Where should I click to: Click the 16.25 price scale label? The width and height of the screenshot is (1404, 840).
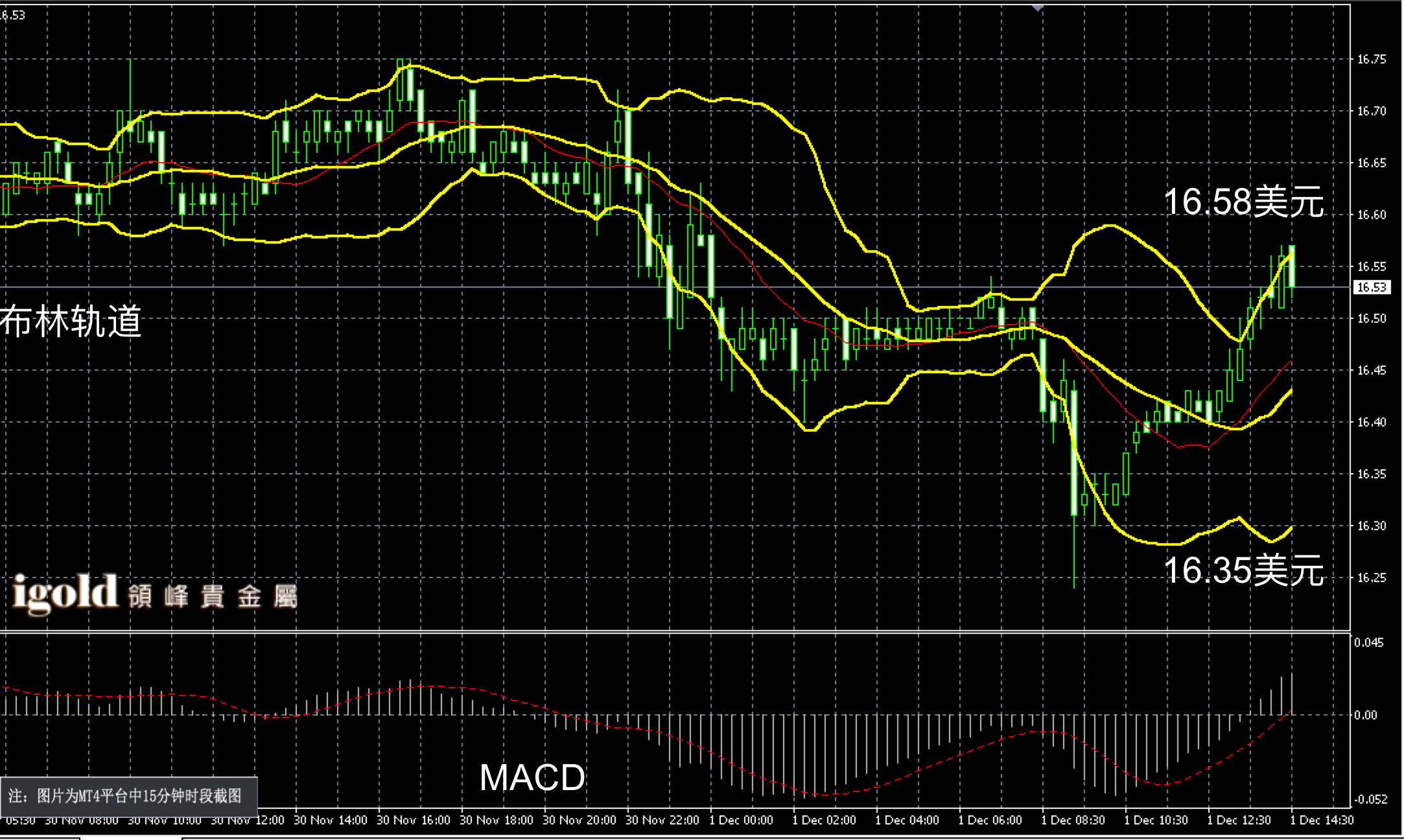(x=1372, y=578)
